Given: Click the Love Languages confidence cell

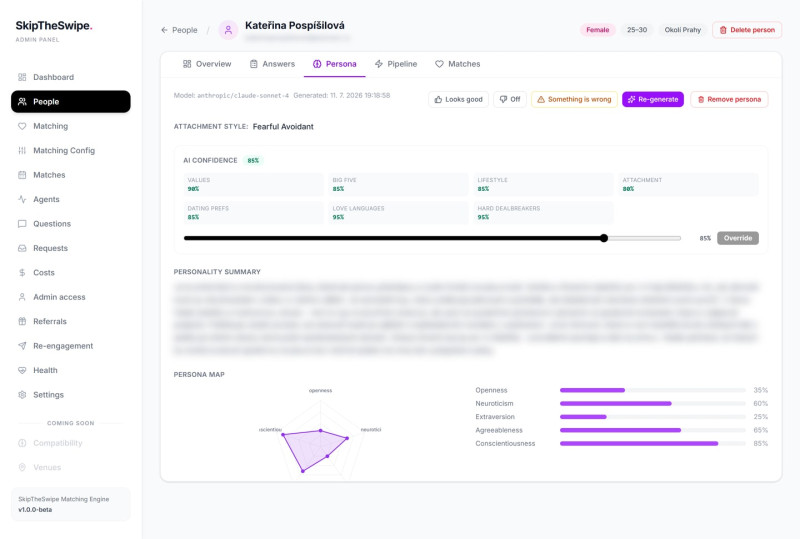Looking at the screenshot, I should 398,213.
